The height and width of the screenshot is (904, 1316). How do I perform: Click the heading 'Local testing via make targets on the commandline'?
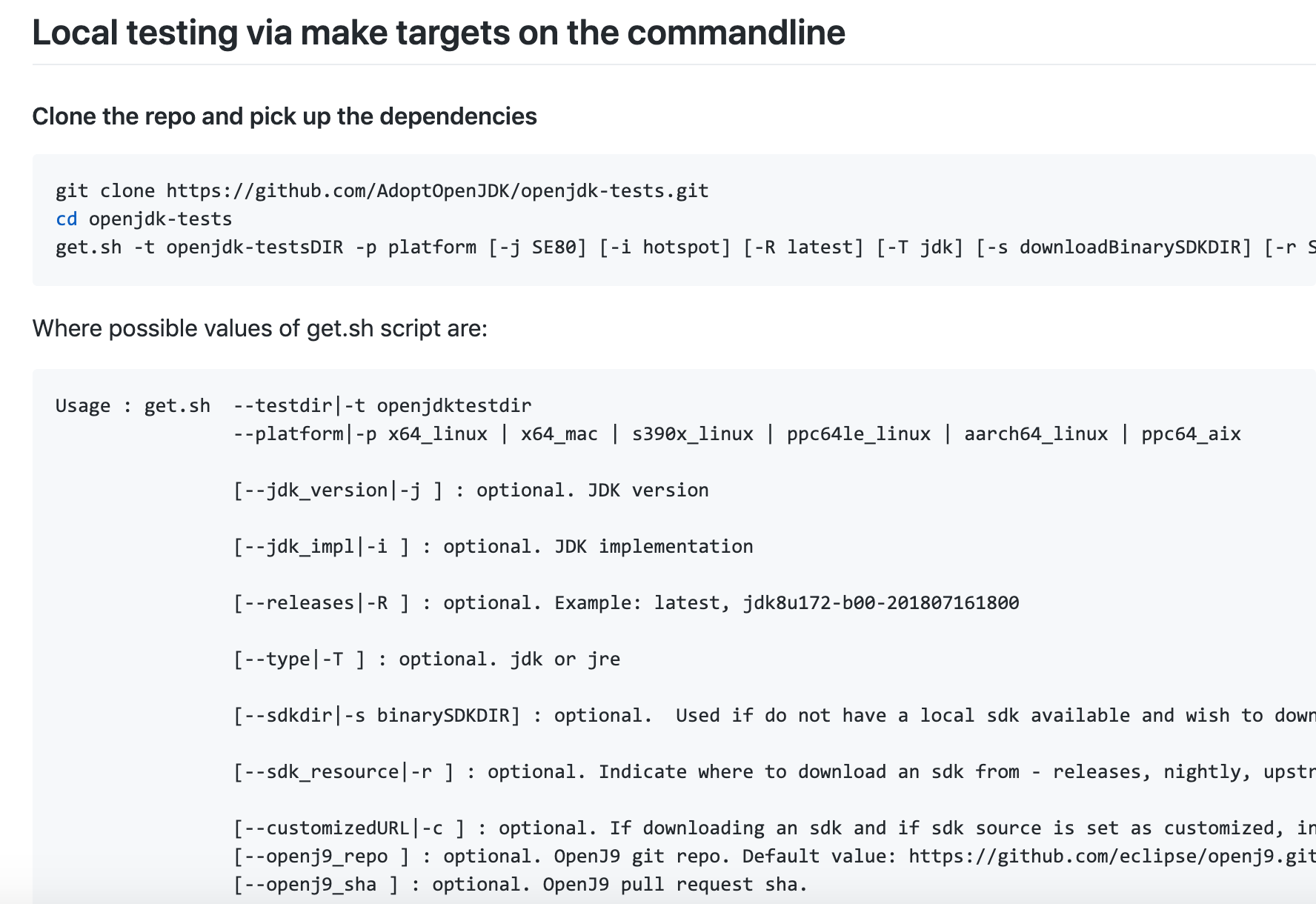tap(439, 33)
